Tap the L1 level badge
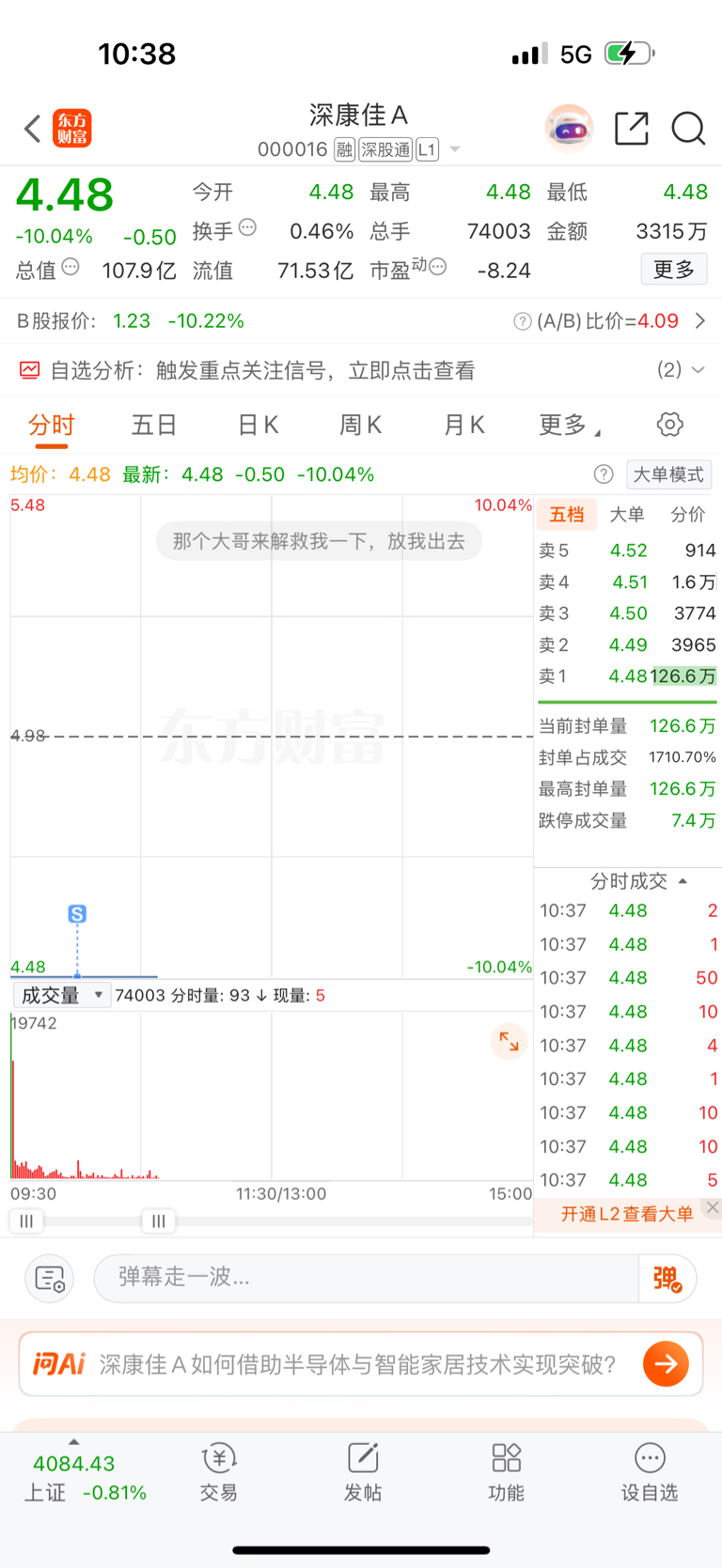Viewport: 722px width, 1568px height. click(x=427, y=149)
